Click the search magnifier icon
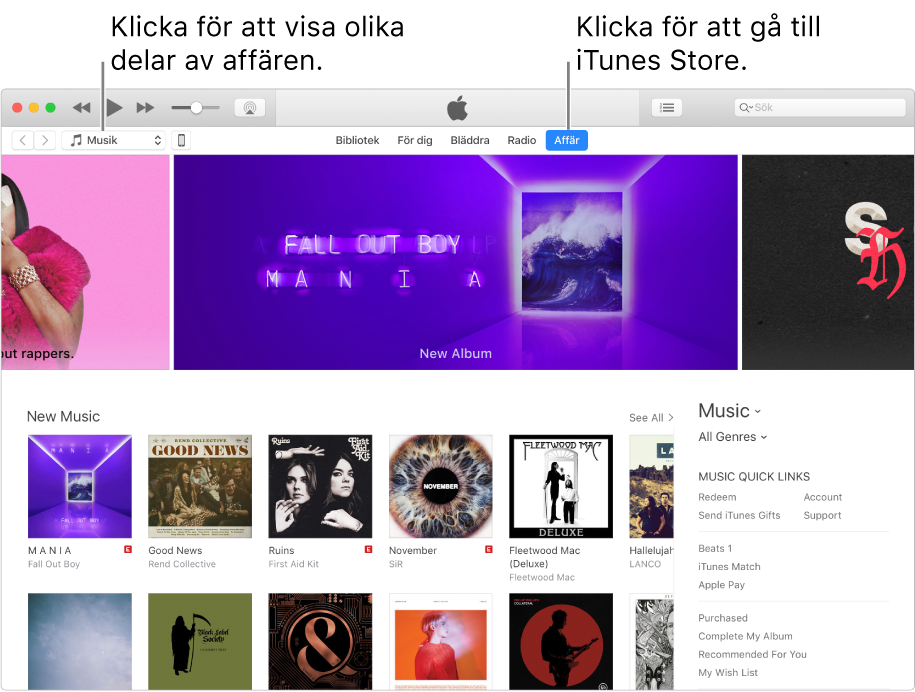915x692 pixels. pyautogui.click(x=745, y=107)
